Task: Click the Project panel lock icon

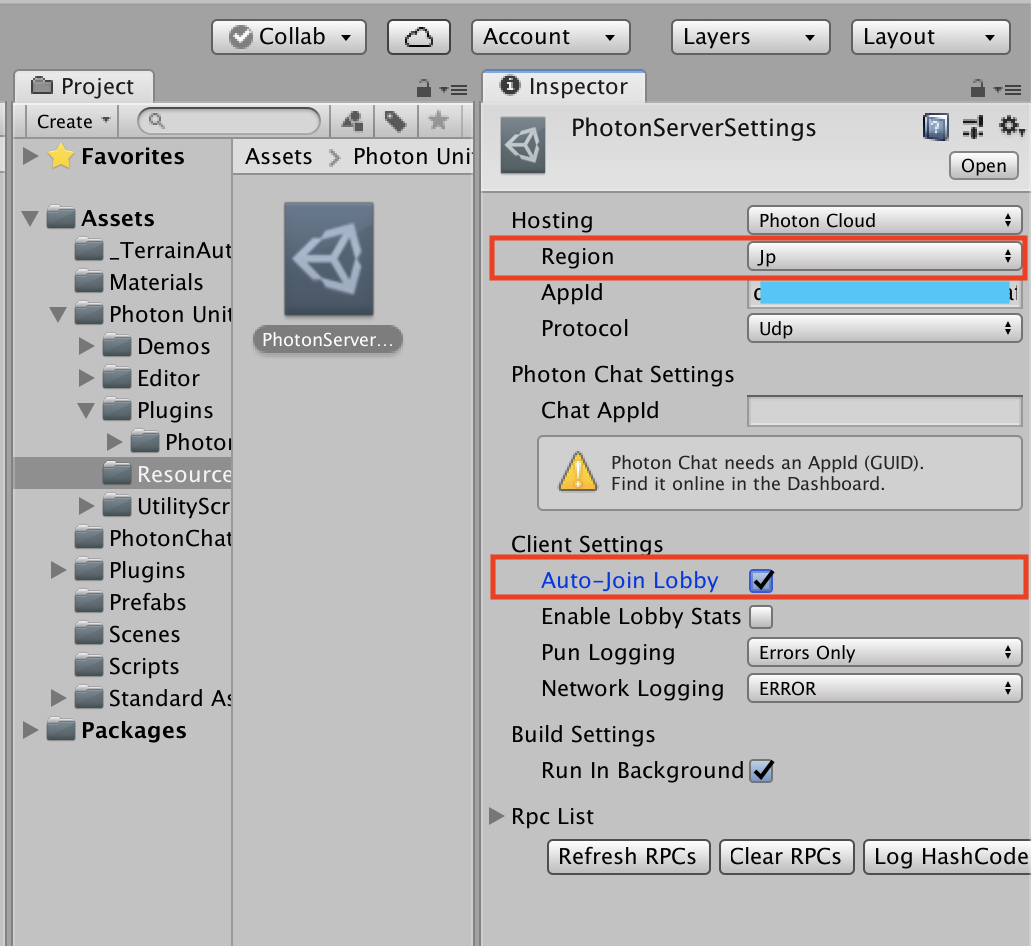Action: [424, 88]
